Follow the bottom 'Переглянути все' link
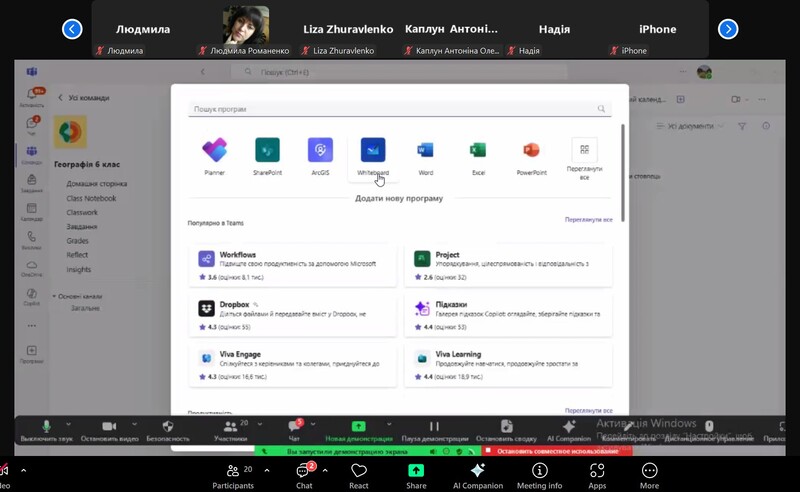Screen dimensions: 800x492 [588, 410]
